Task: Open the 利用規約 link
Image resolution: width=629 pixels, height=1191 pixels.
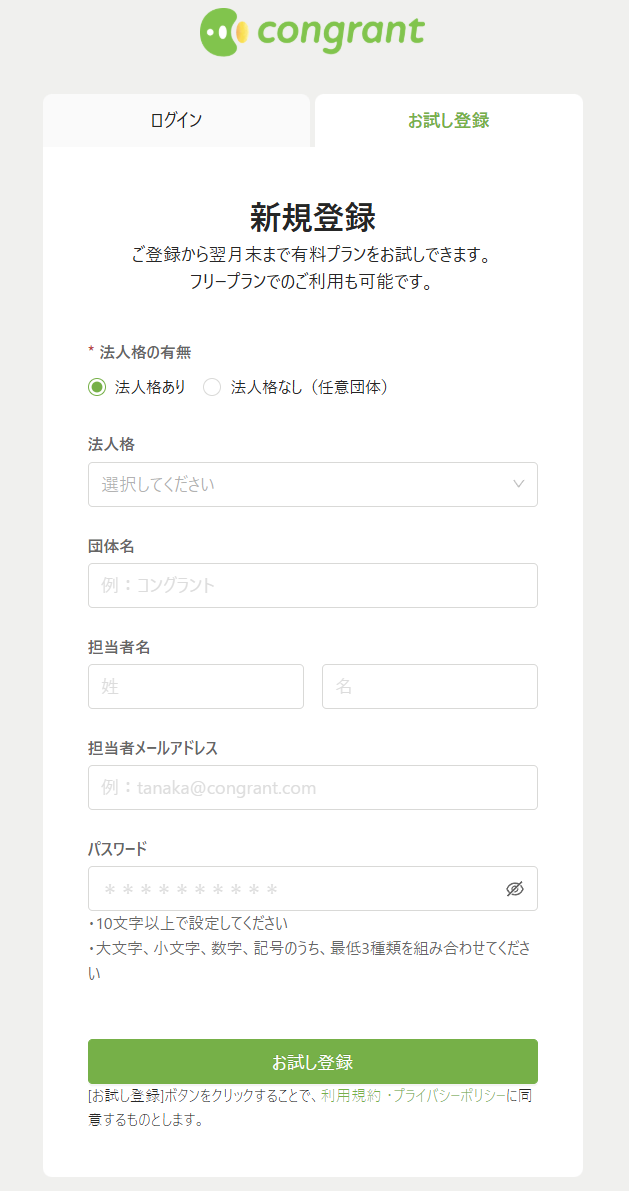Action: point(348,1095)
